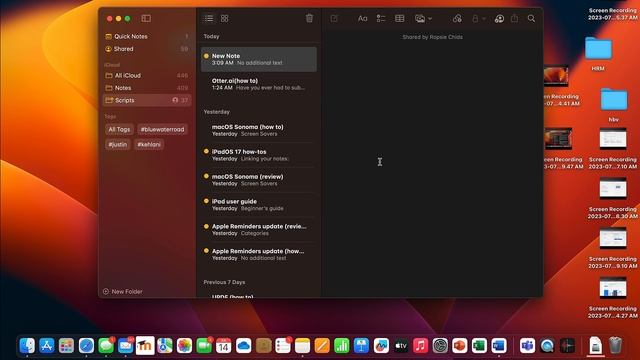Filter by #bluewaterroad tag
The width and height of the screenshot is (640, 360).
[162, 129]
